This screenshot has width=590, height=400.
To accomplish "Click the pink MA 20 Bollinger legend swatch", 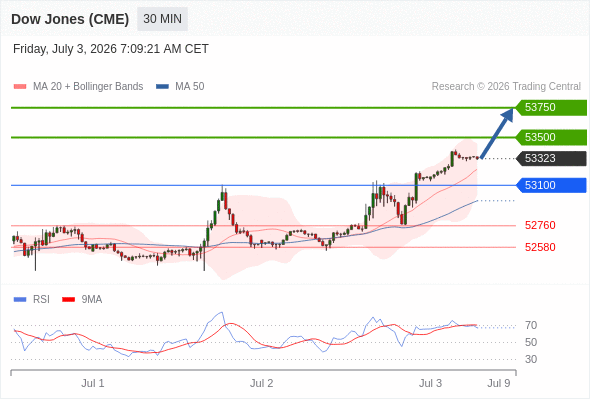I will pyautogui.click(x=20, y=87).
